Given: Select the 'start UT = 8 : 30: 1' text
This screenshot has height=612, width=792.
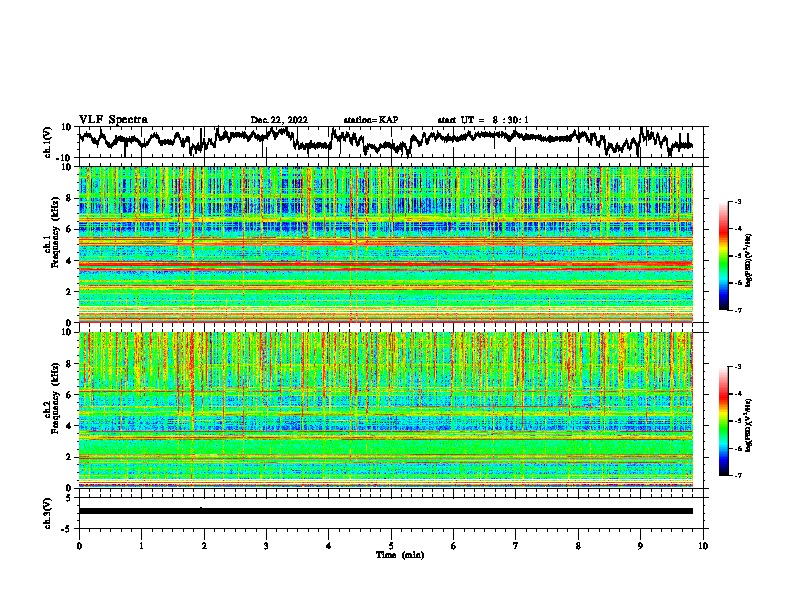Looking at the screenshot, I should tap(483, 120).
